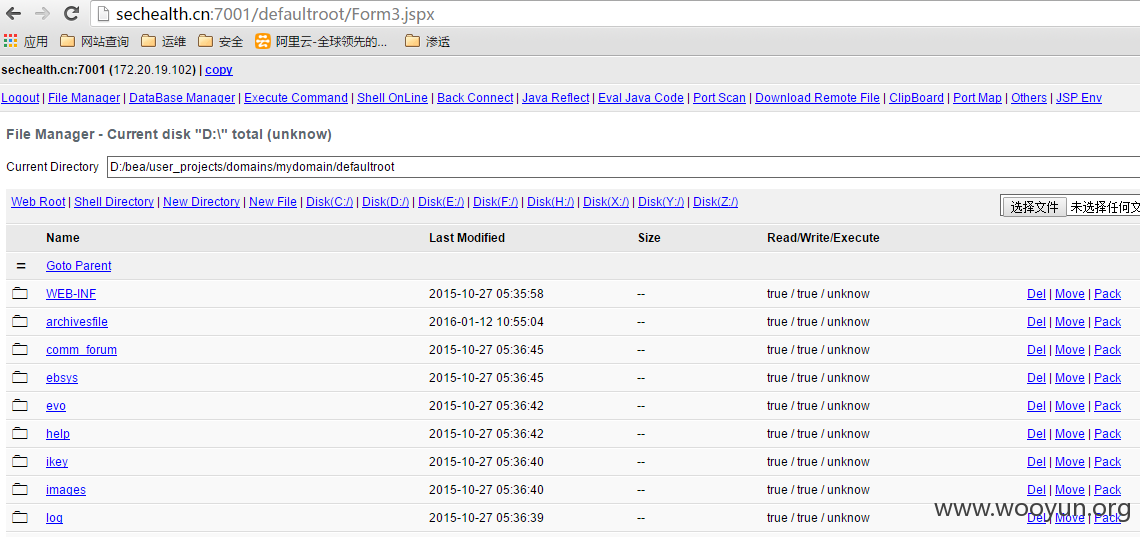Open Port Map link
The height and width of the screenshot is (537, 1140).
click(977, 97)
